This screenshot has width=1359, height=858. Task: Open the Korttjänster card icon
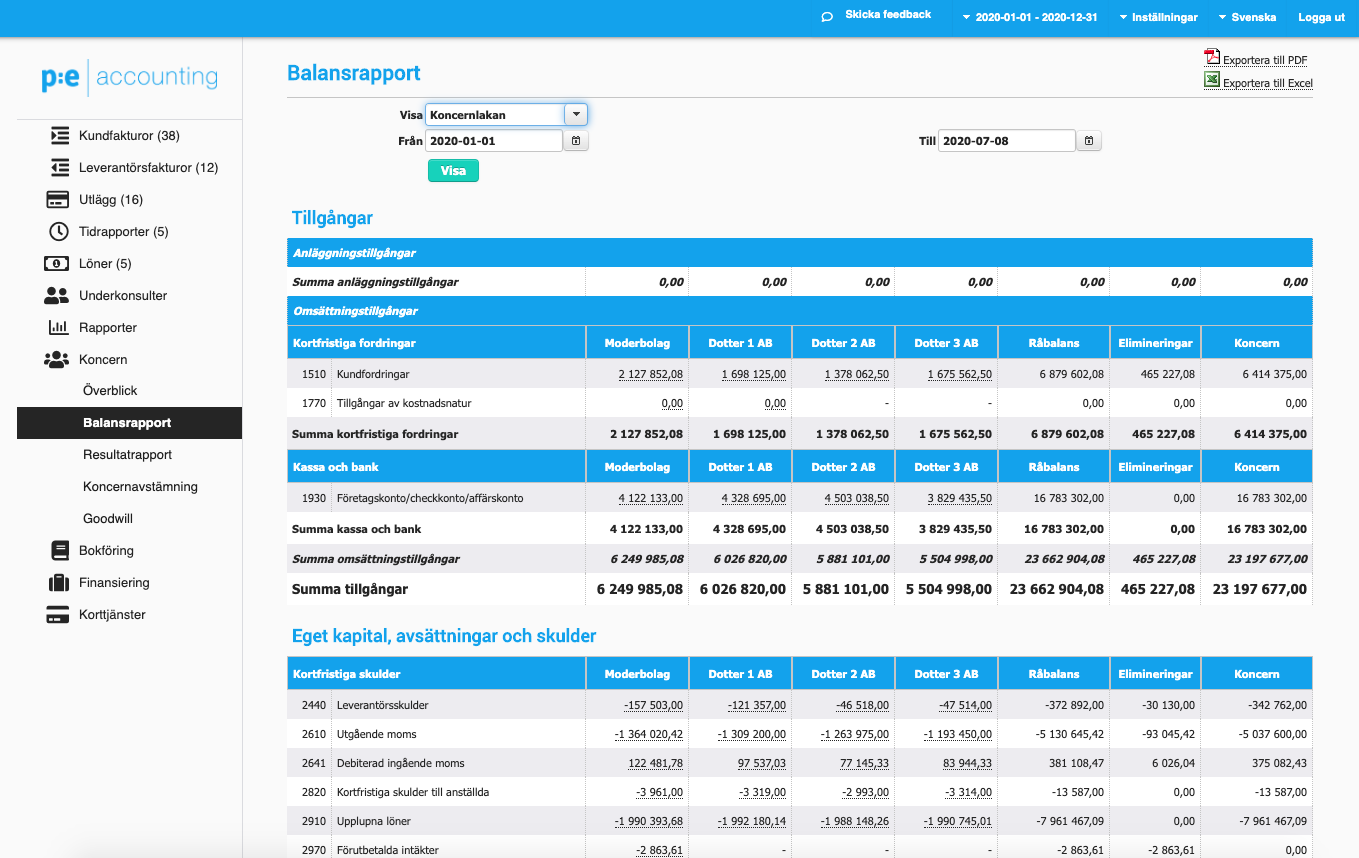point(58,615)
